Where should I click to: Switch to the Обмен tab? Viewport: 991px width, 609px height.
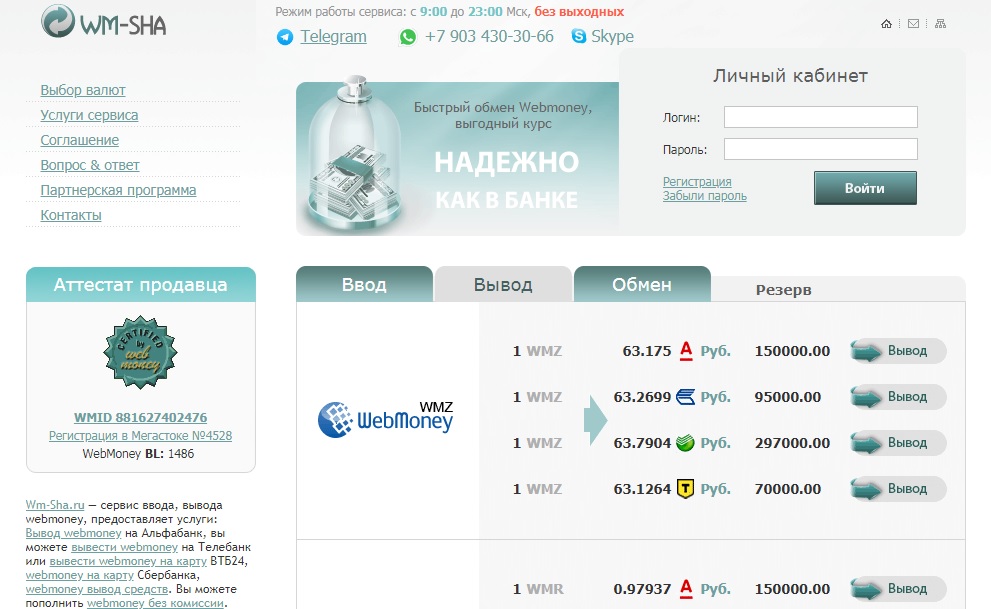tap(642, 284)
